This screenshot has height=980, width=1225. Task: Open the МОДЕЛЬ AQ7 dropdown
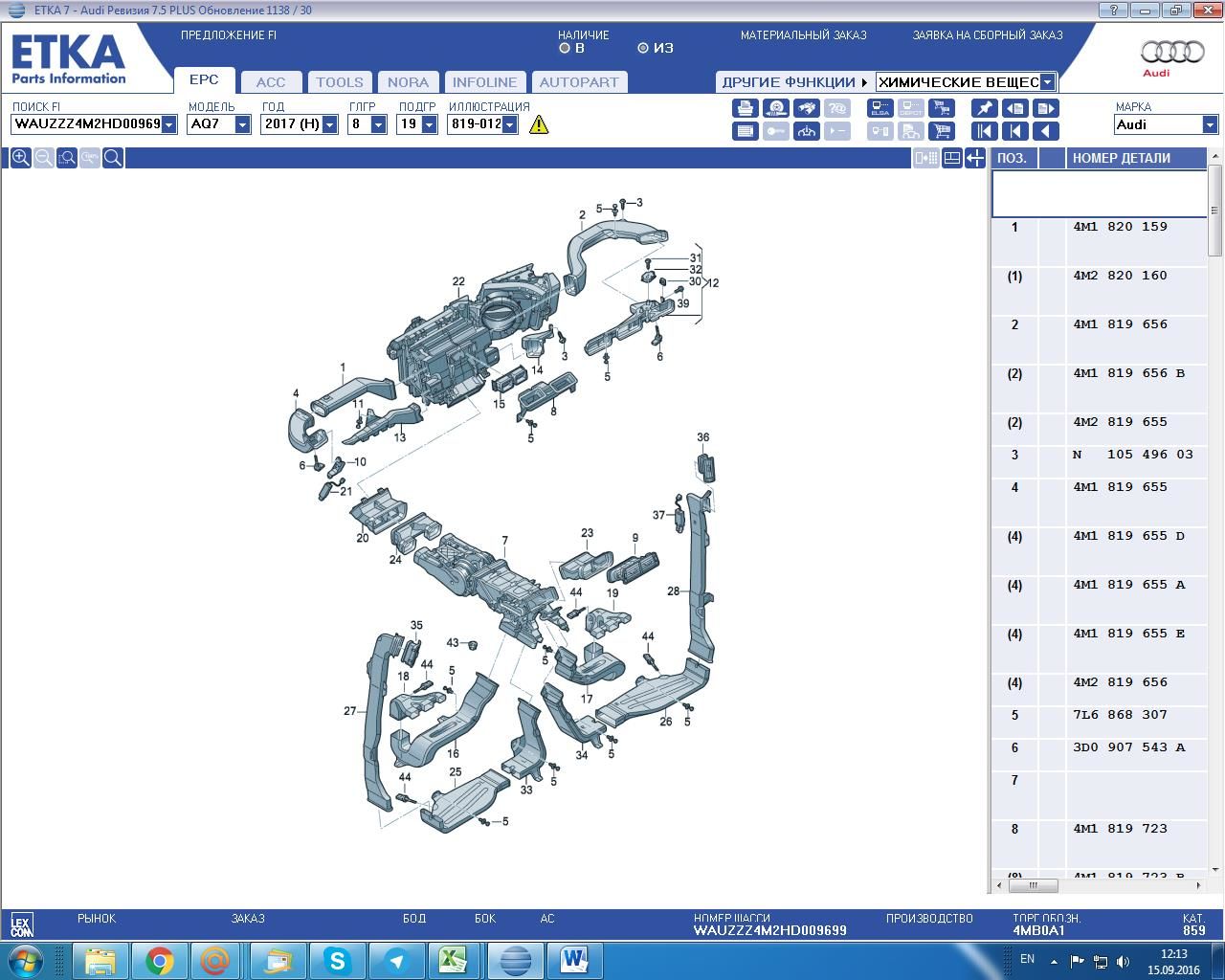pyautogui.click(x=243, y=124)
